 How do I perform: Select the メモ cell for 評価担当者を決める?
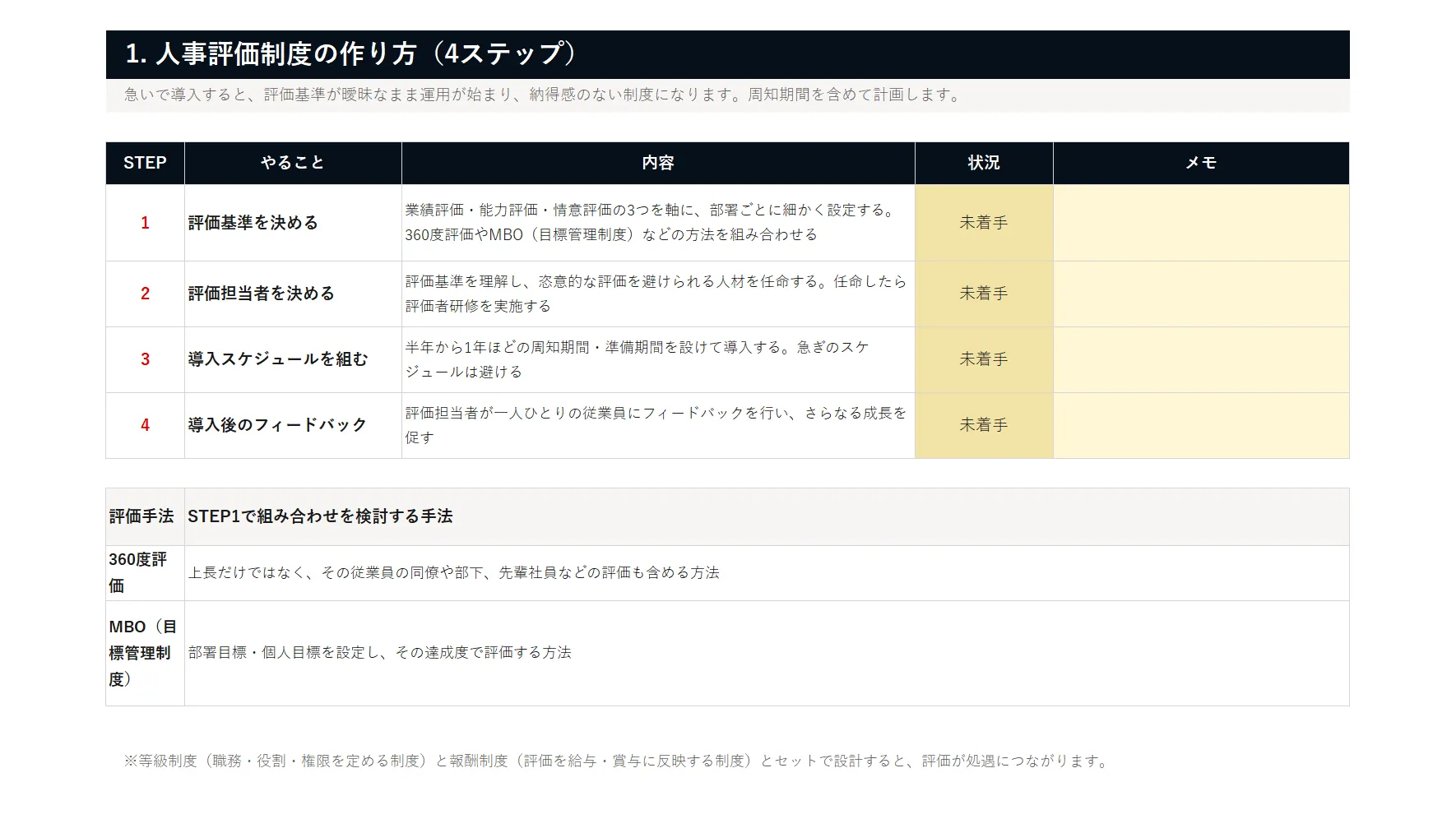click(1201, 294)
